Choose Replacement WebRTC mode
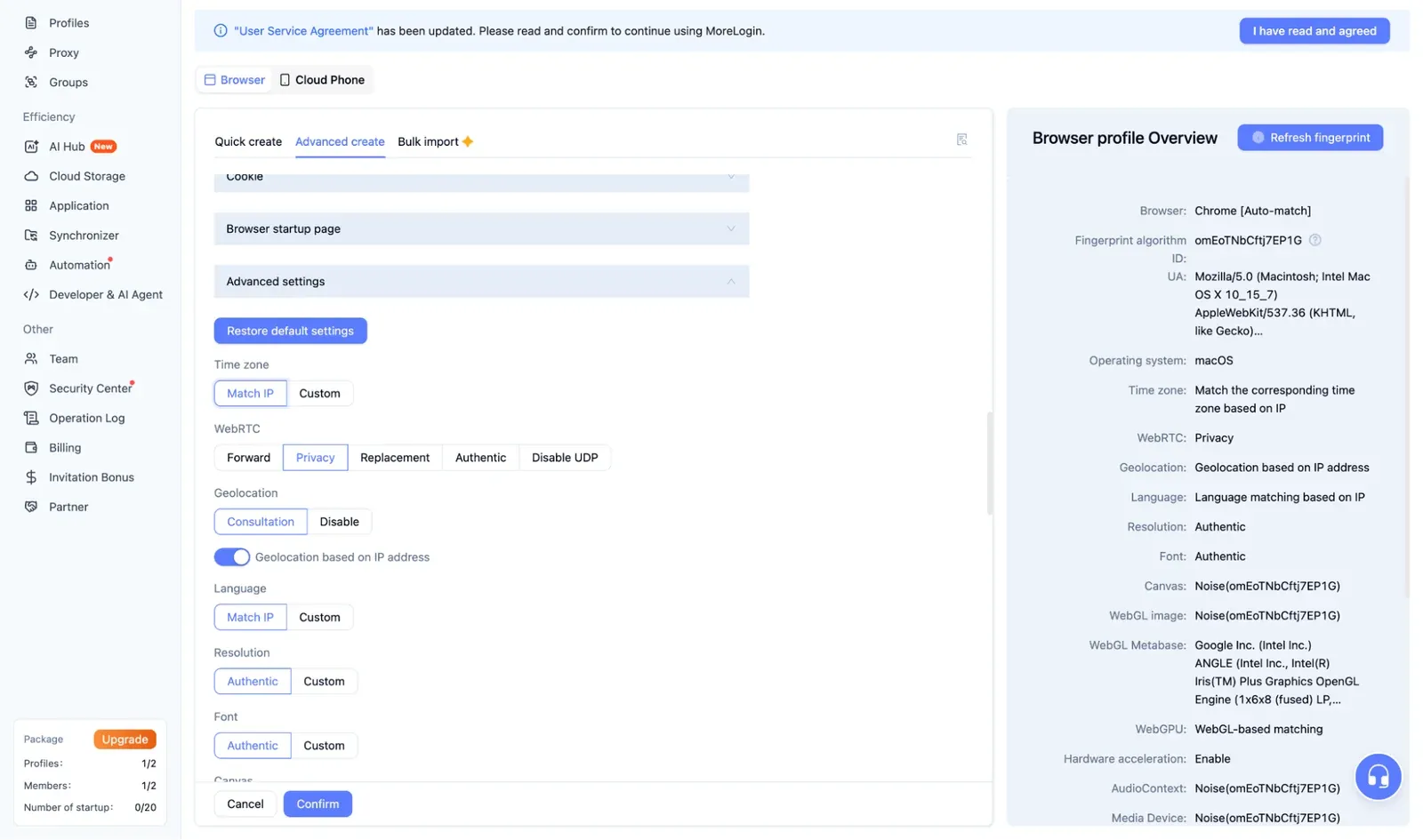1423x840 pixels. click(x=395, y=458)
